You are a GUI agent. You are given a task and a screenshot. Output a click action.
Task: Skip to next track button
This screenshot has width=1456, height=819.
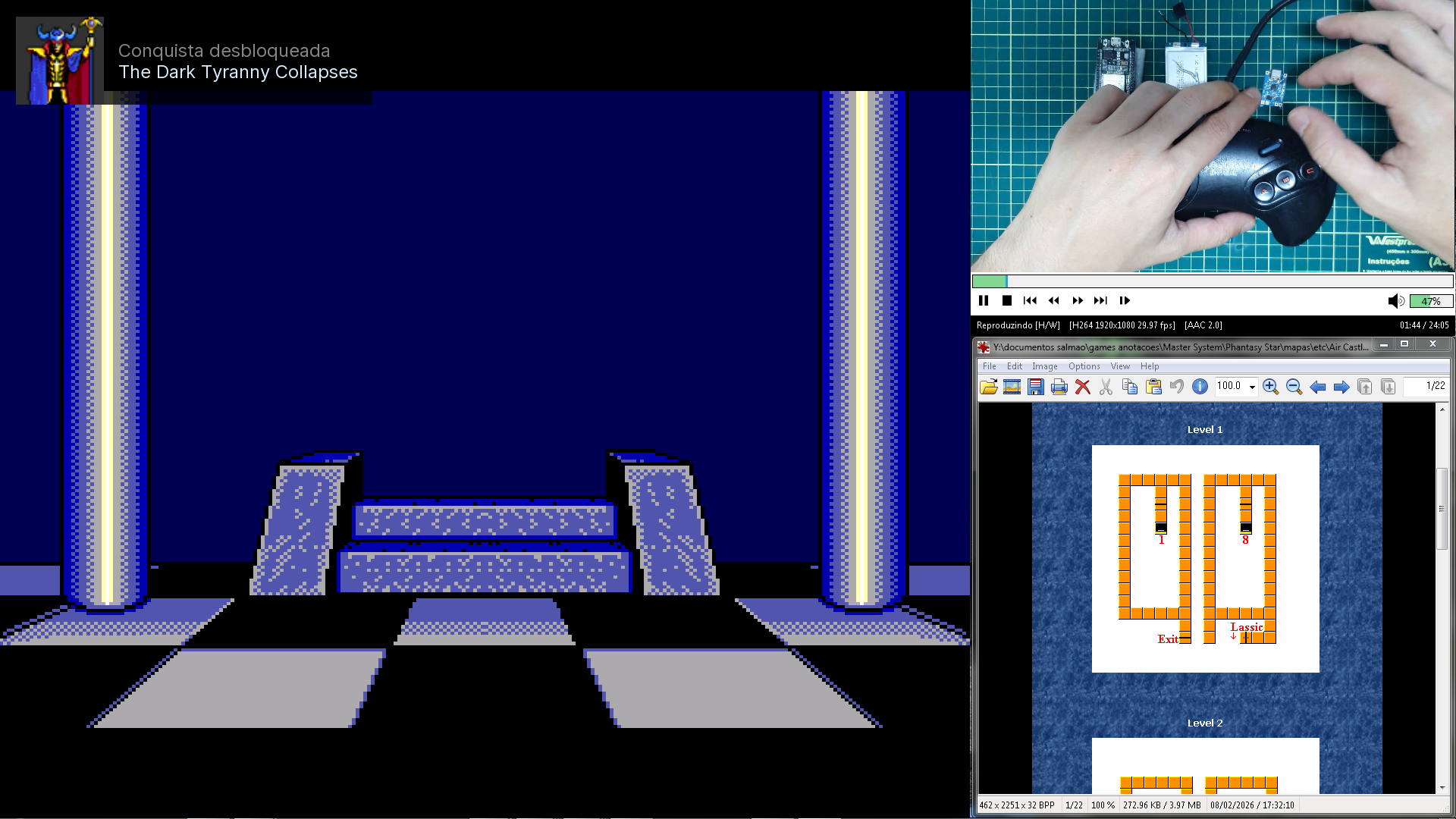coord(1100,301)
